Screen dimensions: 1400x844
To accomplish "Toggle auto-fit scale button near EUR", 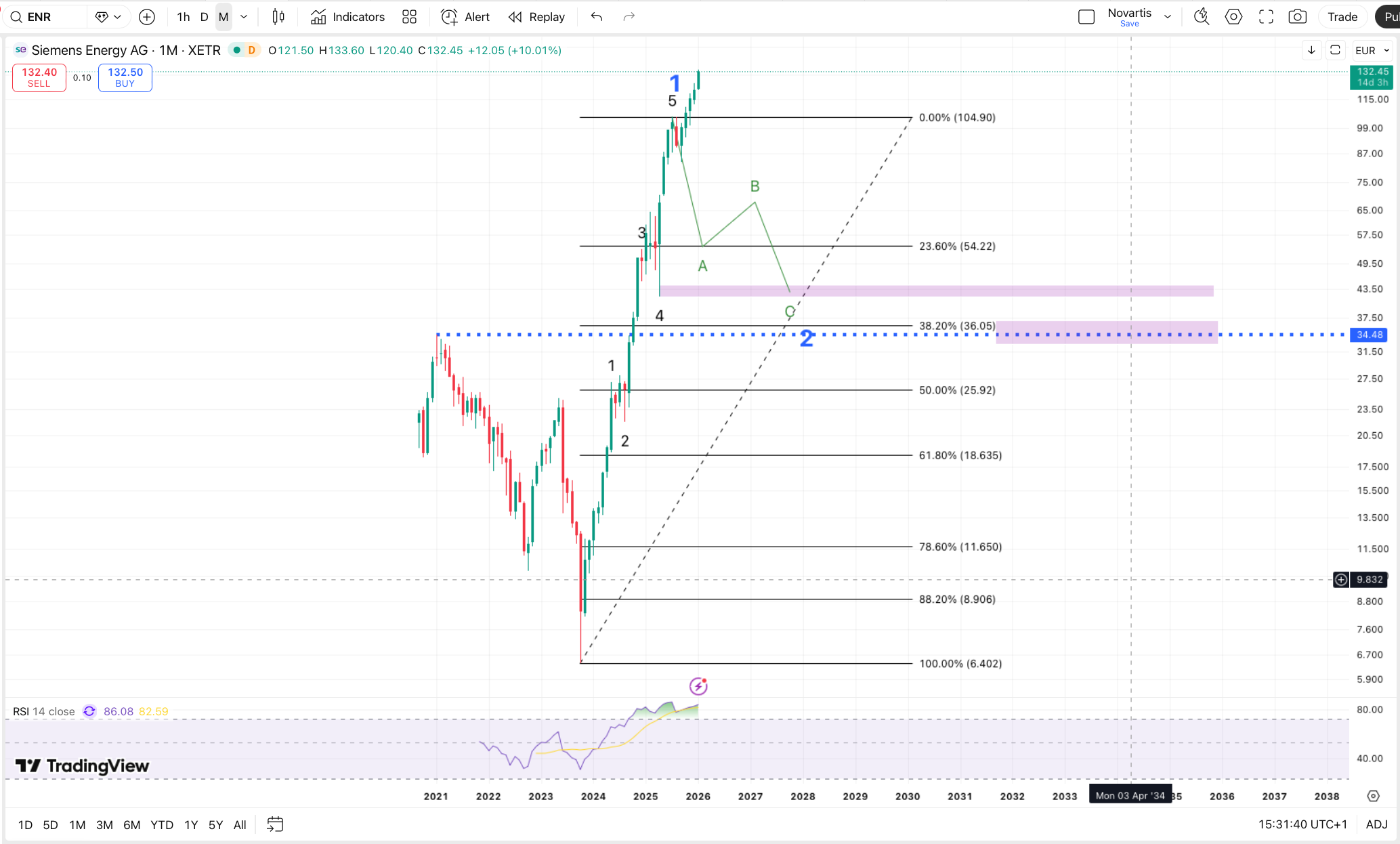I will click(x=1335, y=50).
